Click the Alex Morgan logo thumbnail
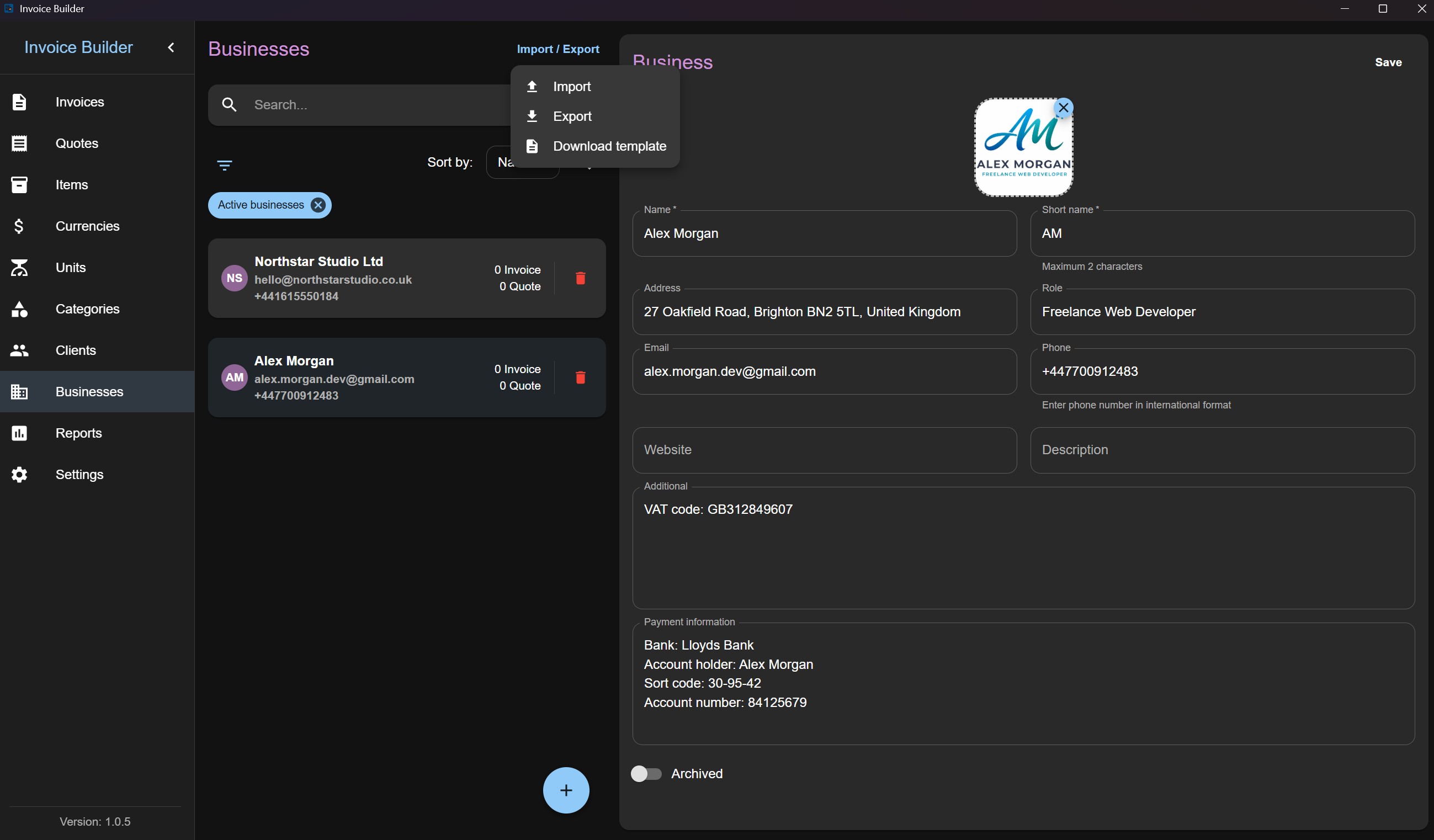Image resolution: width=1434 pixels, height=840 pixels. tap(1023, 147)
